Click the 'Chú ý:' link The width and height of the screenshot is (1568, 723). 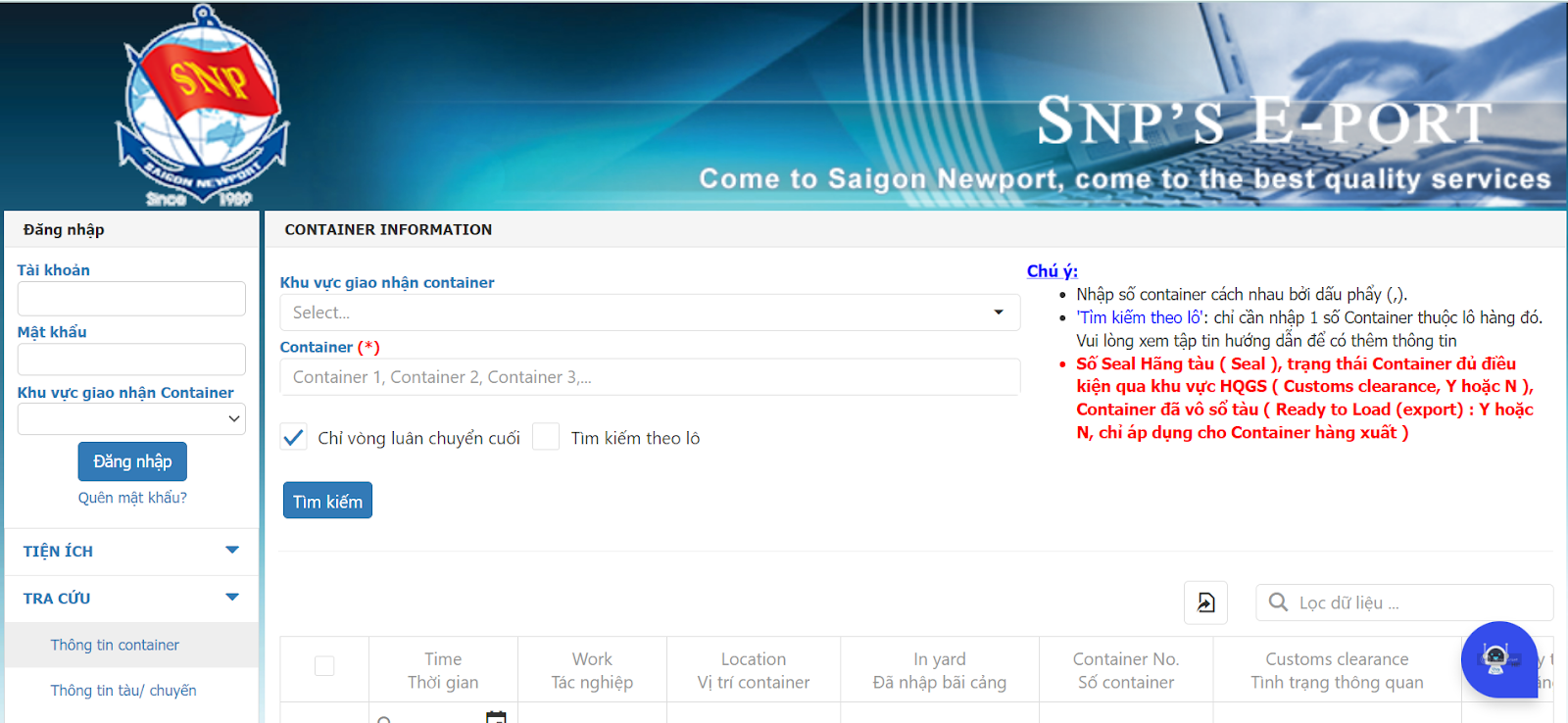tap(1053, 271)
